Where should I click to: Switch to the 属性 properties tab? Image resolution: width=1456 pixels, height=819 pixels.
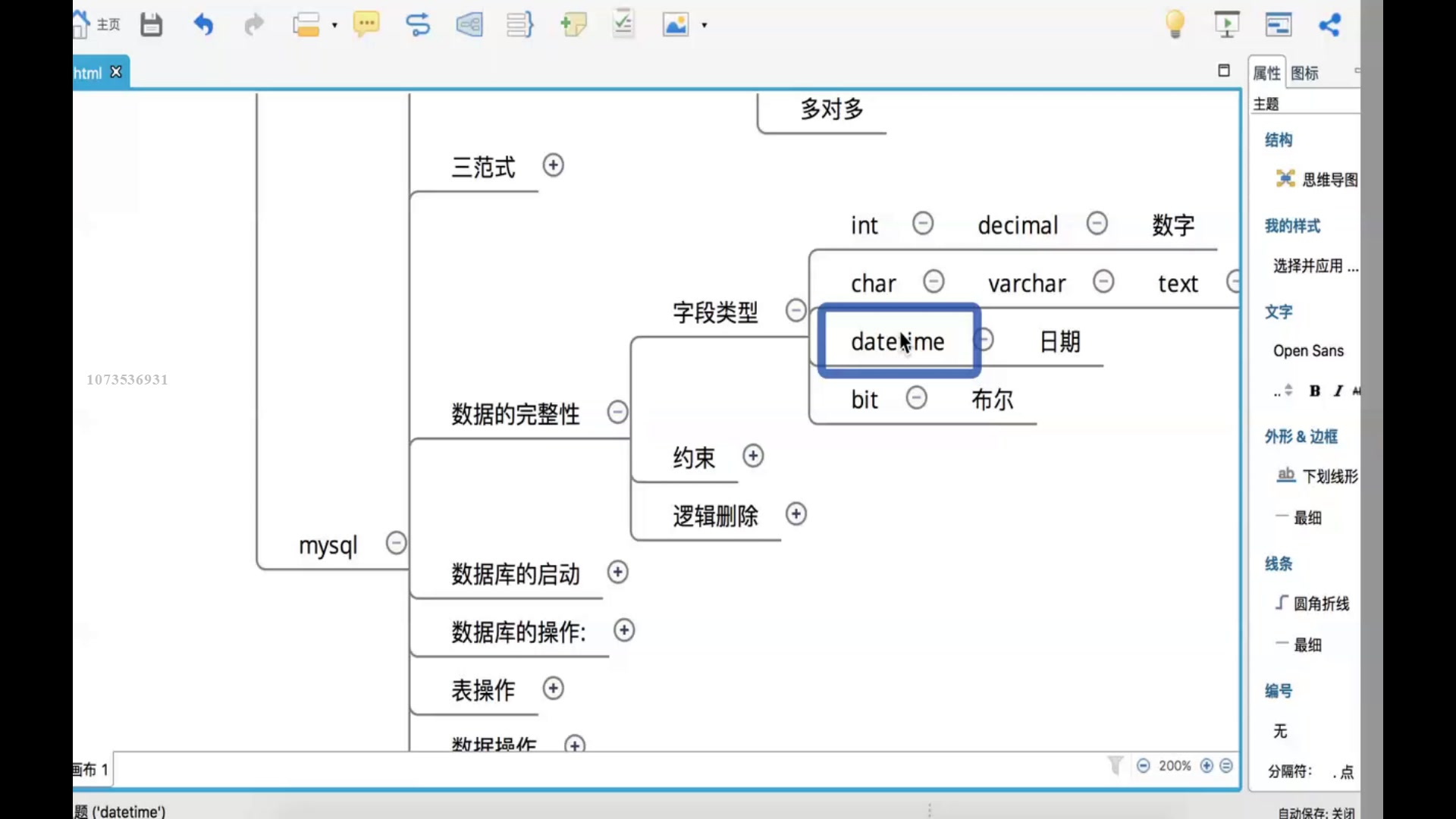(1266, 74)
